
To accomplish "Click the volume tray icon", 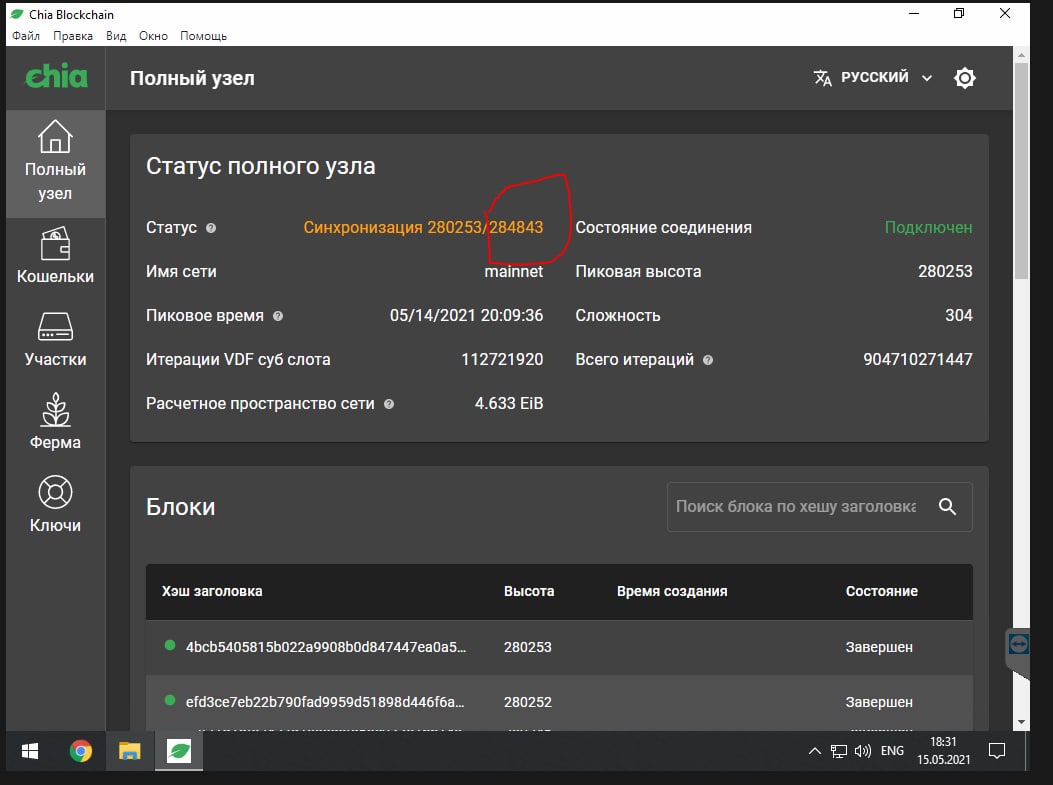I will pos(862,751).
